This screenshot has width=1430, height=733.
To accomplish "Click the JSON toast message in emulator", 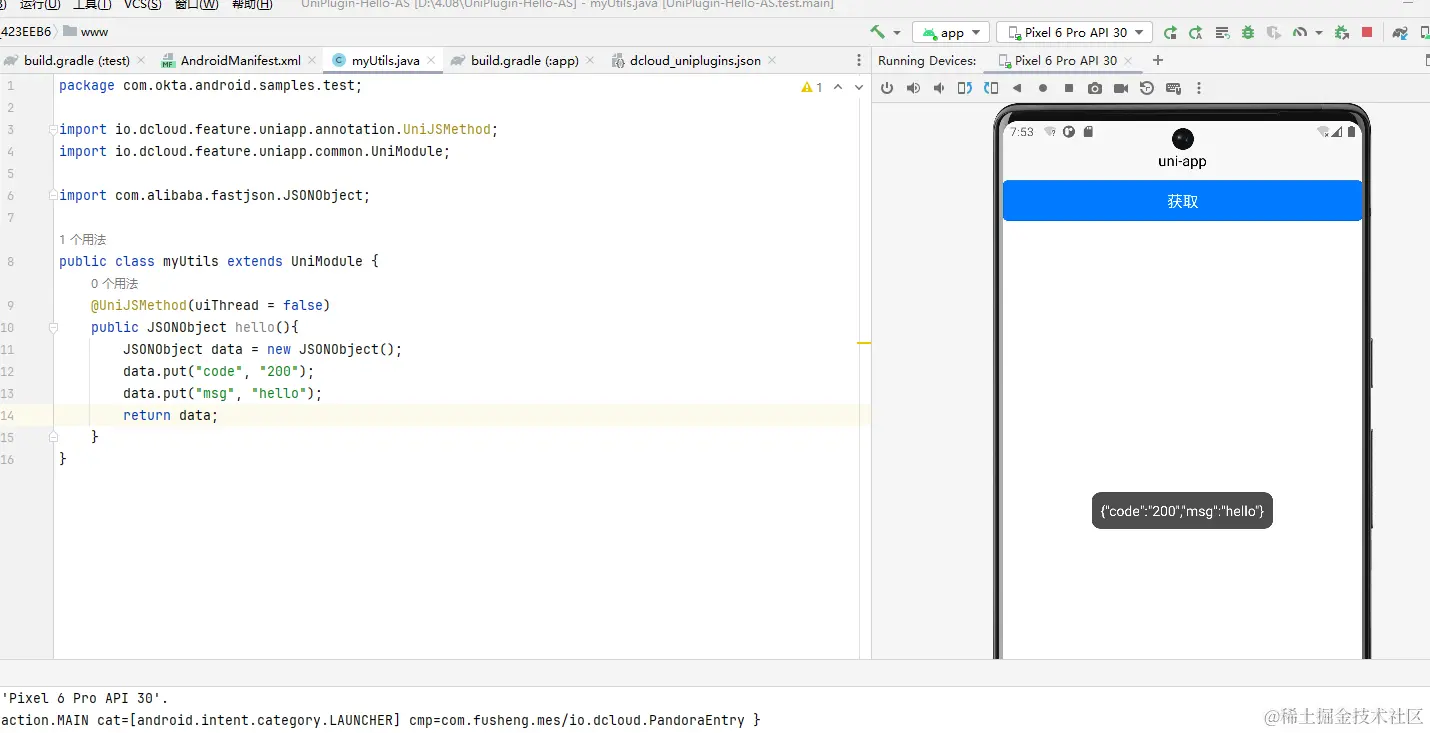I will click(1182, 511).
